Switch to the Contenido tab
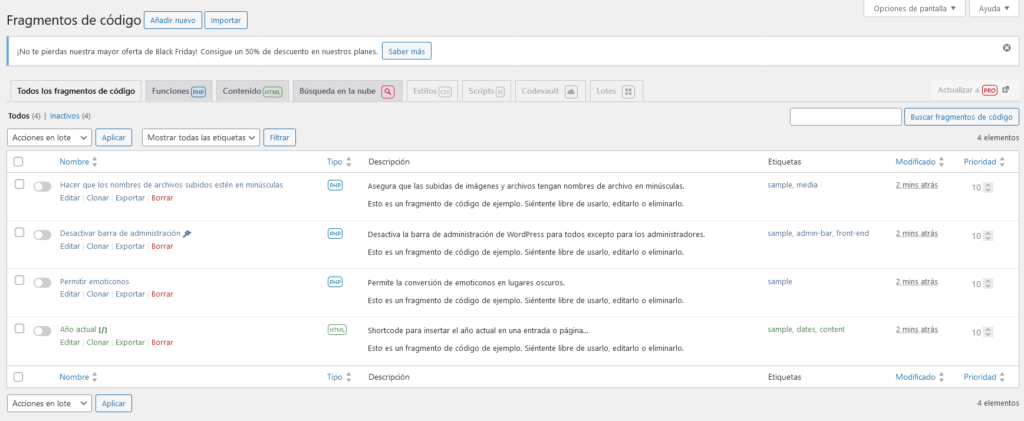 tap(252, 91)
